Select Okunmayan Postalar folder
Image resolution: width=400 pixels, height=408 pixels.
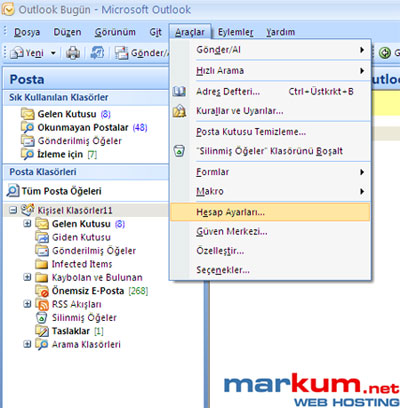pos(83,127)
